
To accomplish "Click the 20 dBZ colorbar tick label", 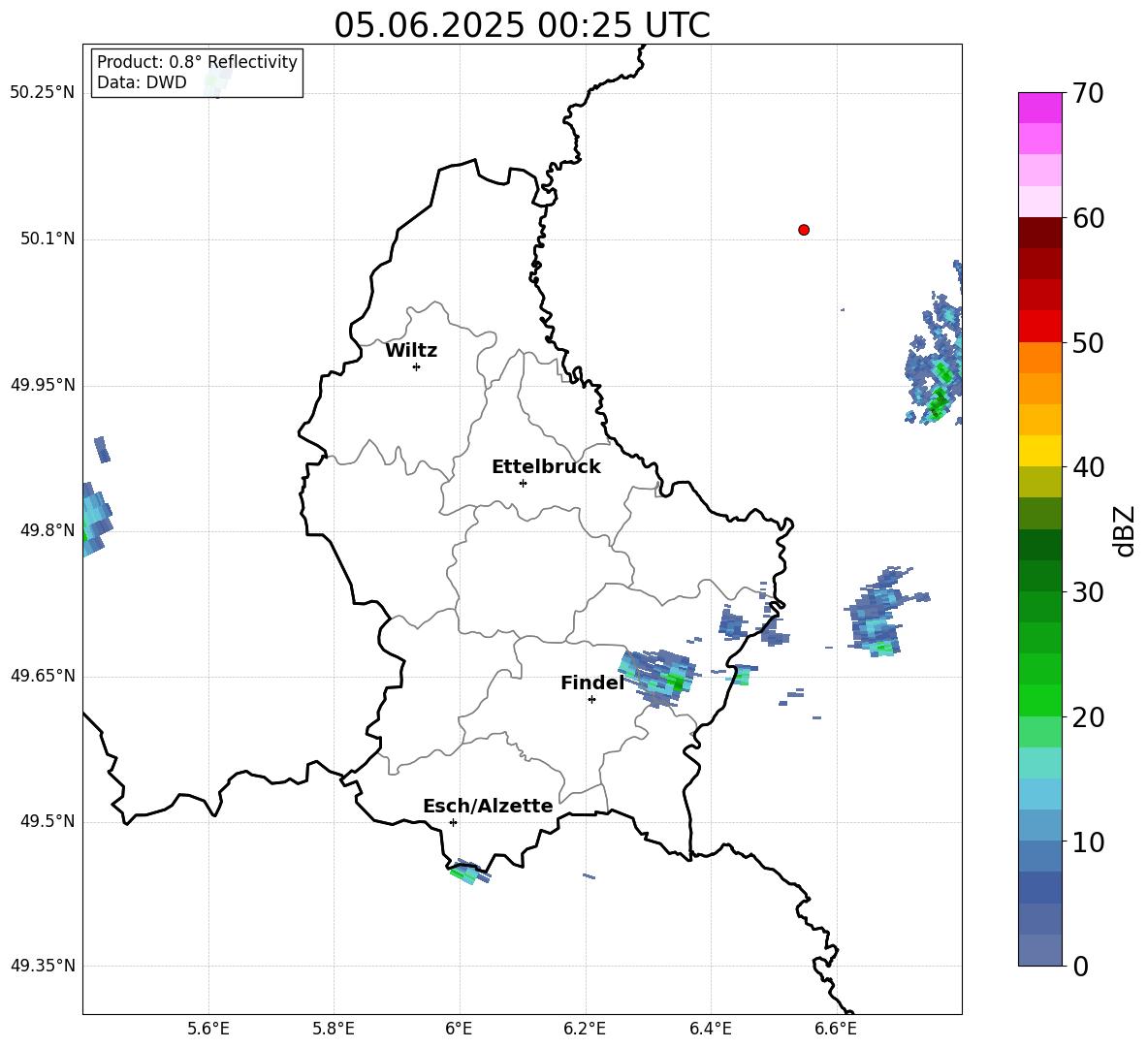I will 1088,717.
